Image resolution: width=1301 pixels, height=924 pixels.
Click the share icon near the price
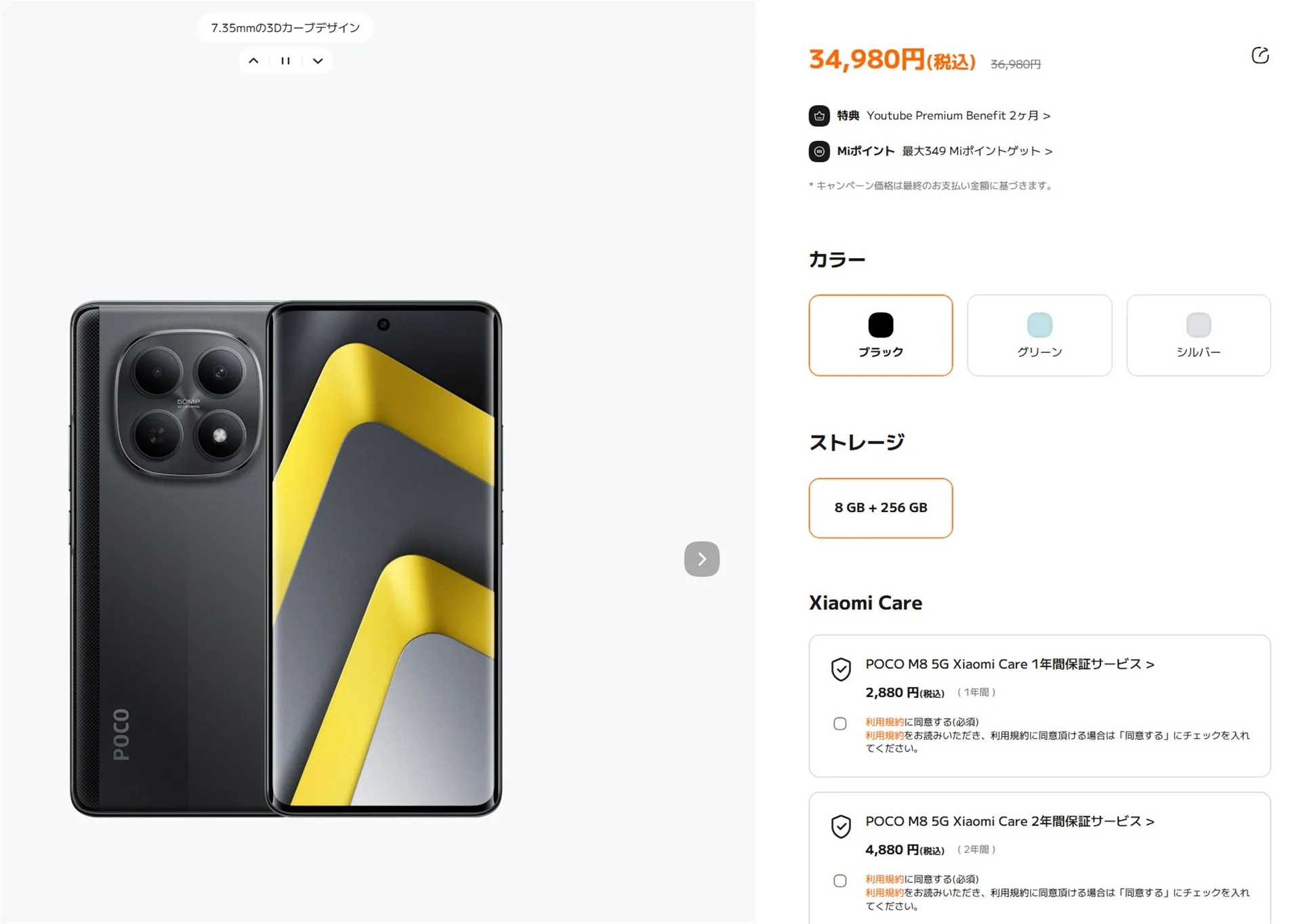coord(1260,56)
